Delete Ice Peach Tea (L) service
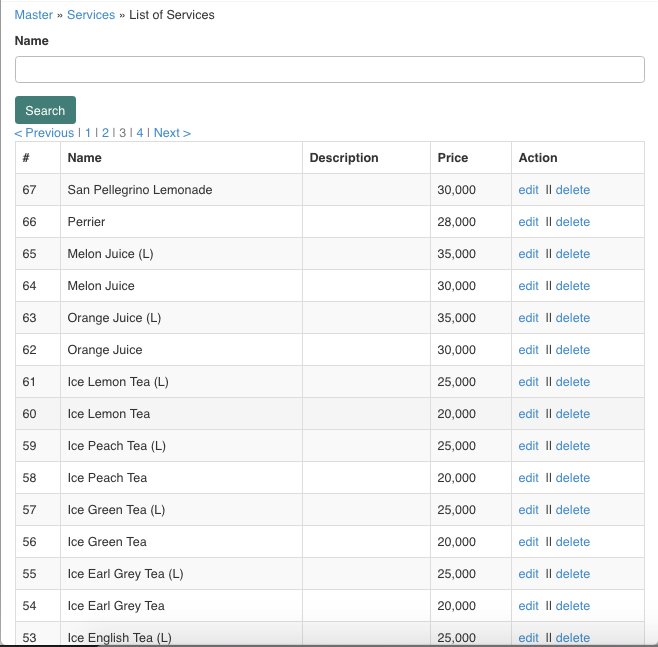 click(x=573, y=446)
